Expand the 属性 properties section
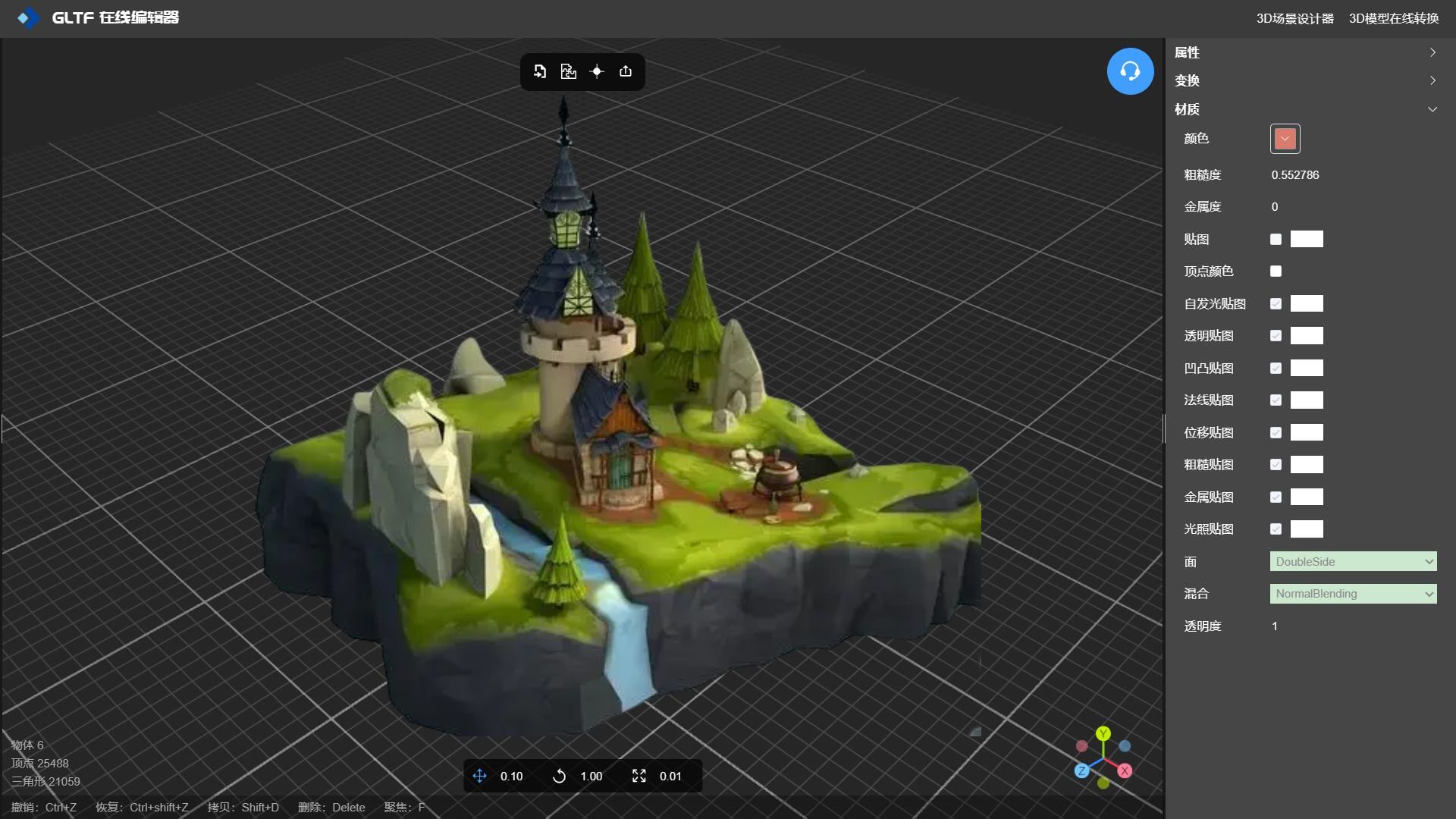 click(1304, 52)
